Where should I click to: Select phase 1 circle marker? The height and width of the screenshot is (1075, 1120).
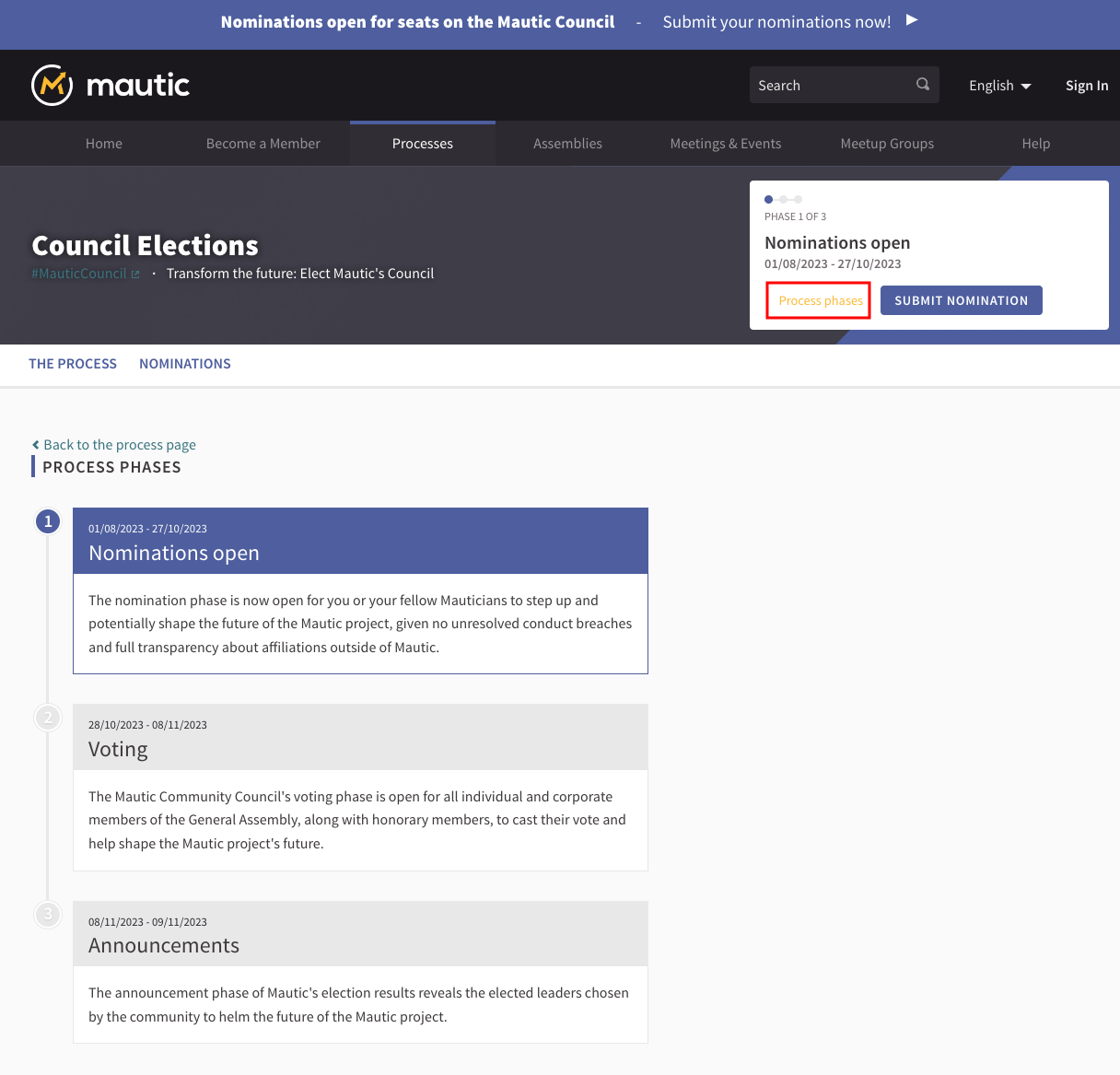(x=48, y=521)
